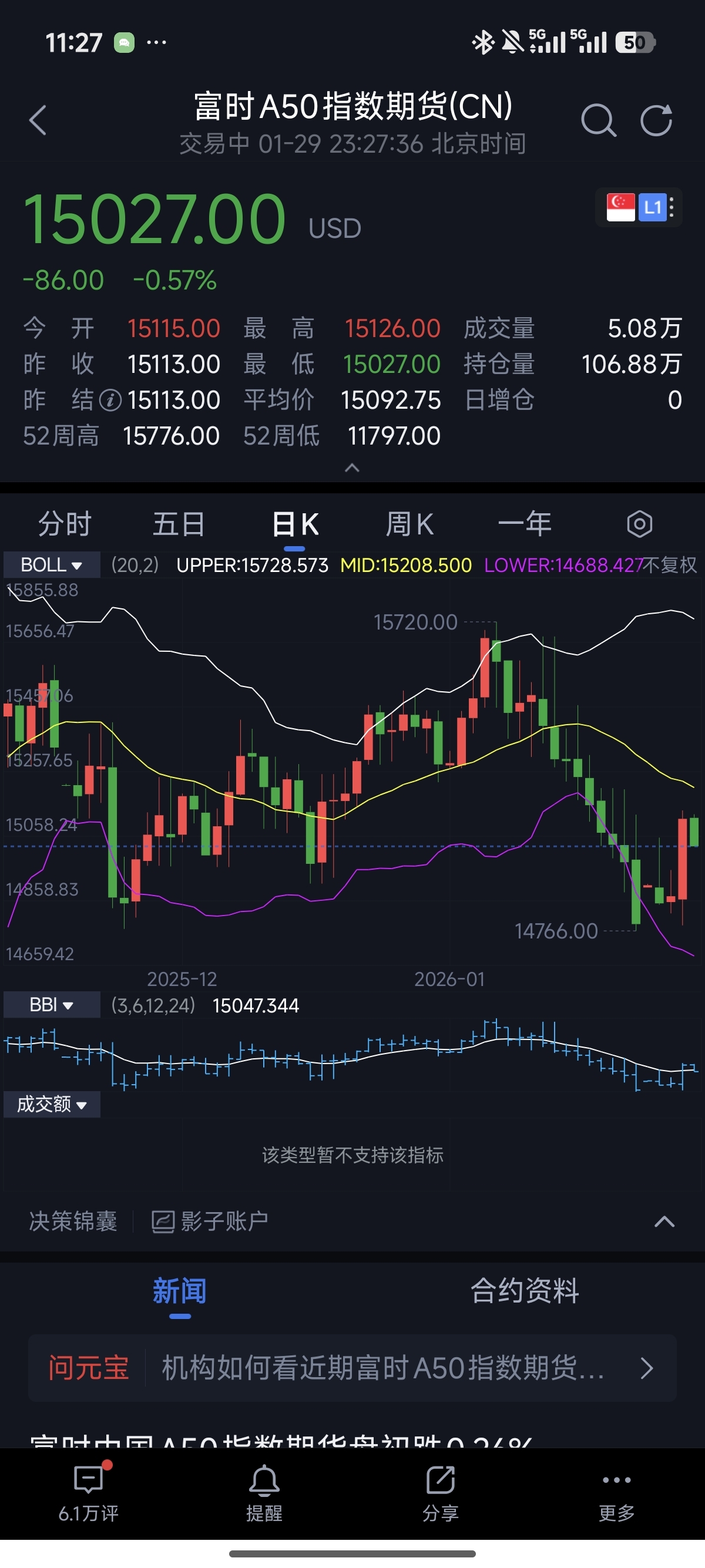The image size is (705, 1568).
Task: Tap the 最高 value 15126.00
Action: [392, 328]
